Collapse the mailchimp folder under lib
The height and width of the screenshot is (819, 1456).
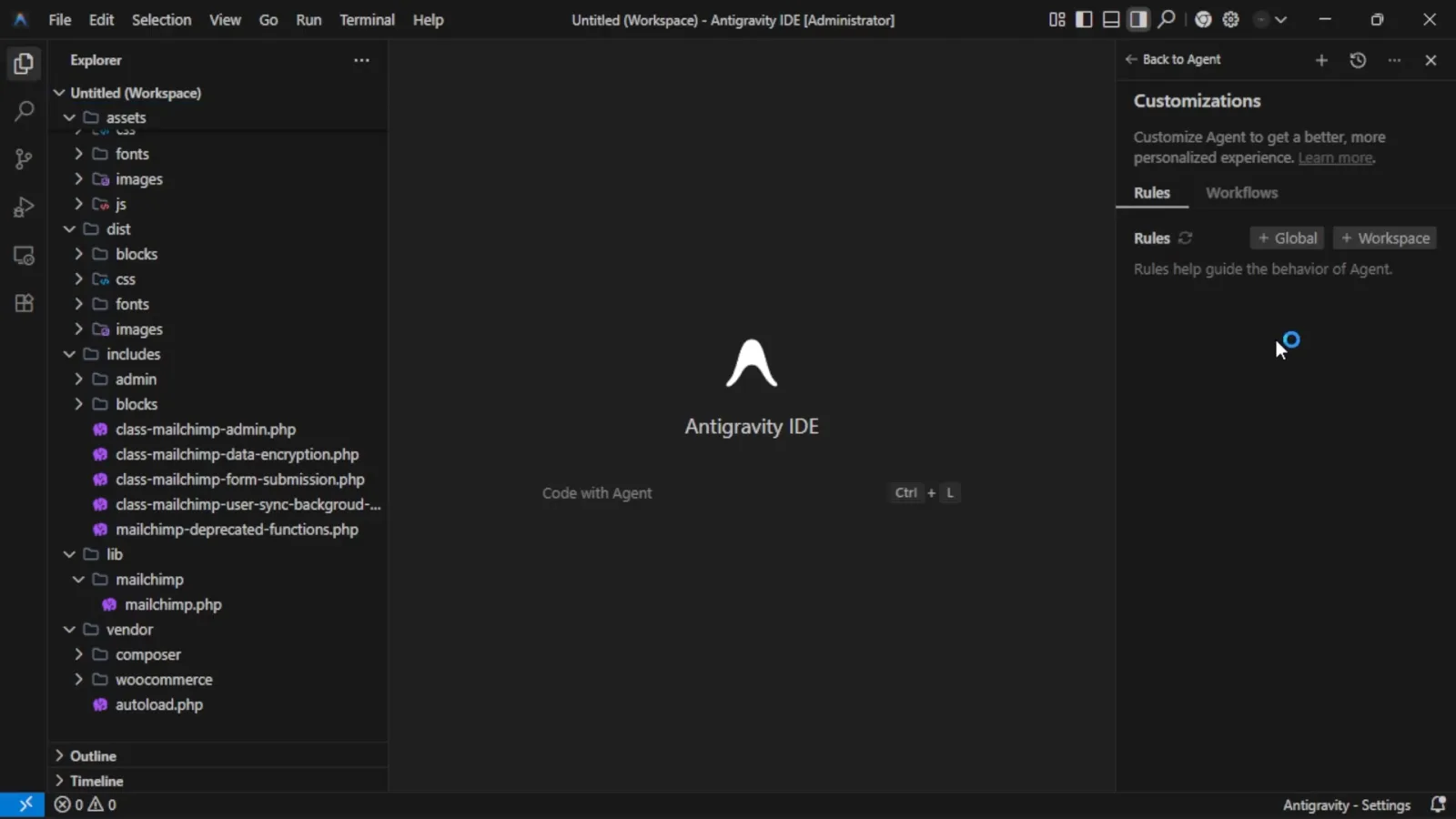pyautogui.click(x=78, y=580)
